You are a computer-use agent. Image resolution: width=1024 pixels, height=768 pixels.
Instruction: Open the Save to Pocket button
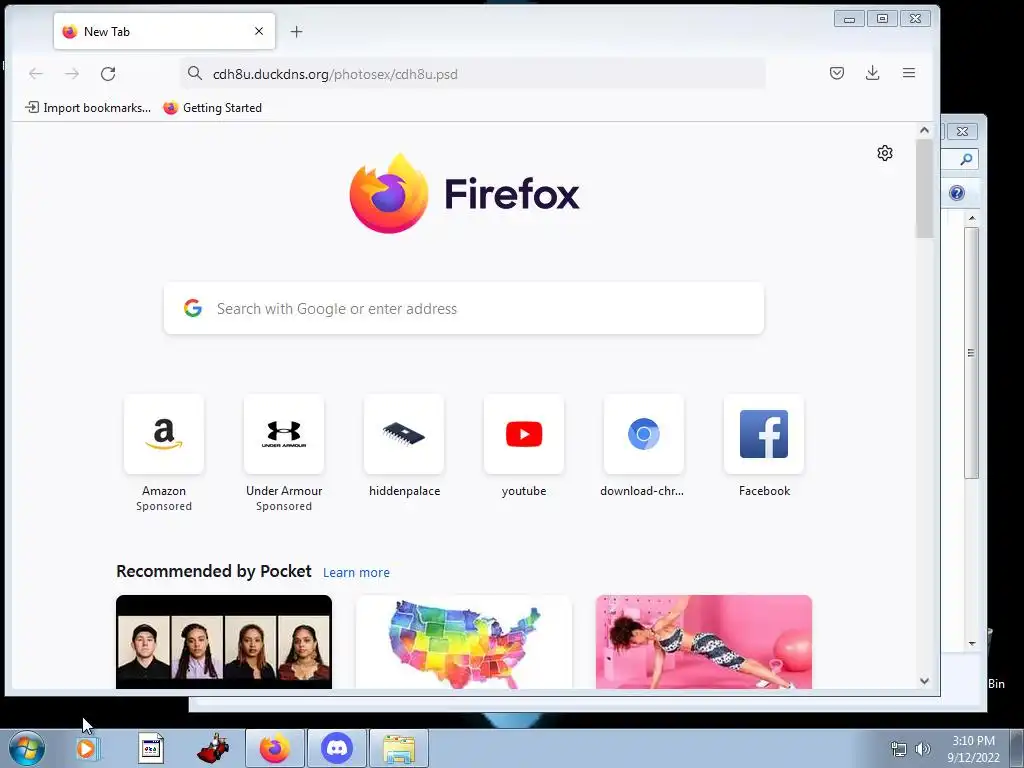pyautogui.click(x=837, y=73)
